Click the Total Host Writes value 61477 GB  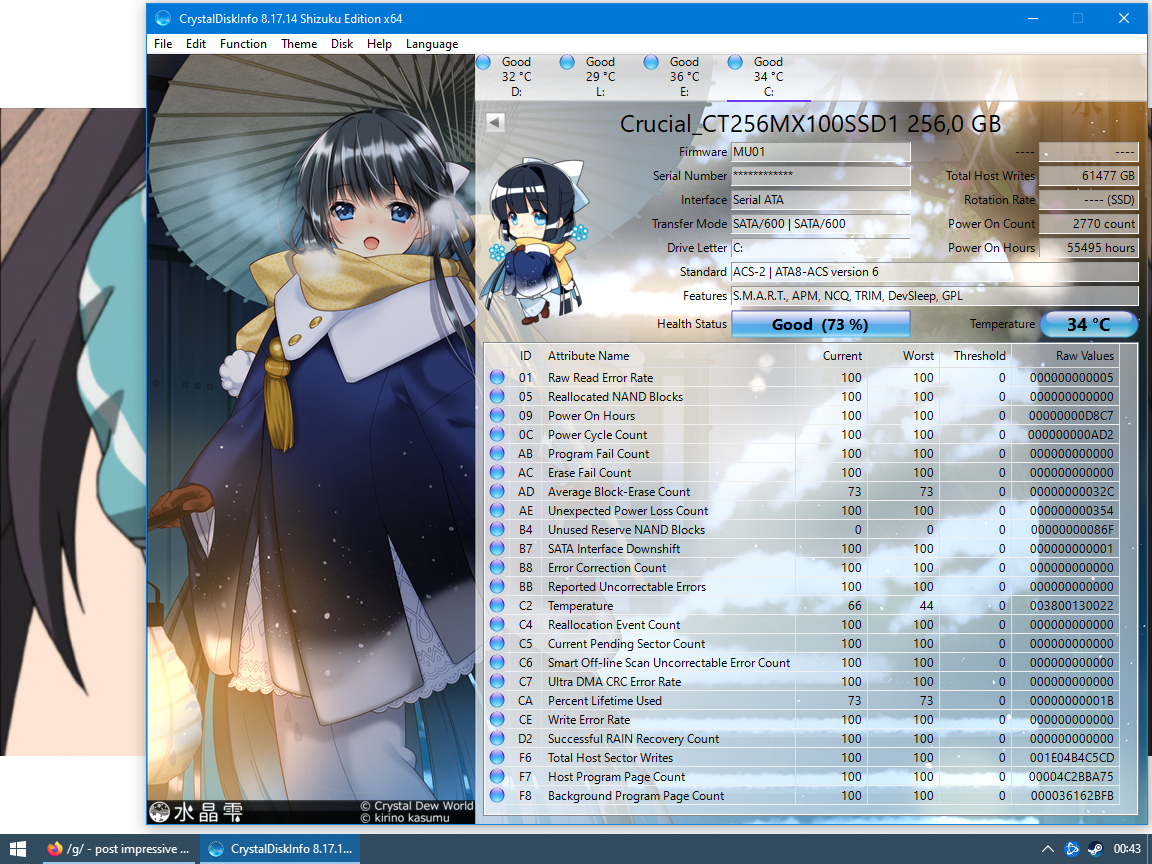click(x=1089, y=176)
